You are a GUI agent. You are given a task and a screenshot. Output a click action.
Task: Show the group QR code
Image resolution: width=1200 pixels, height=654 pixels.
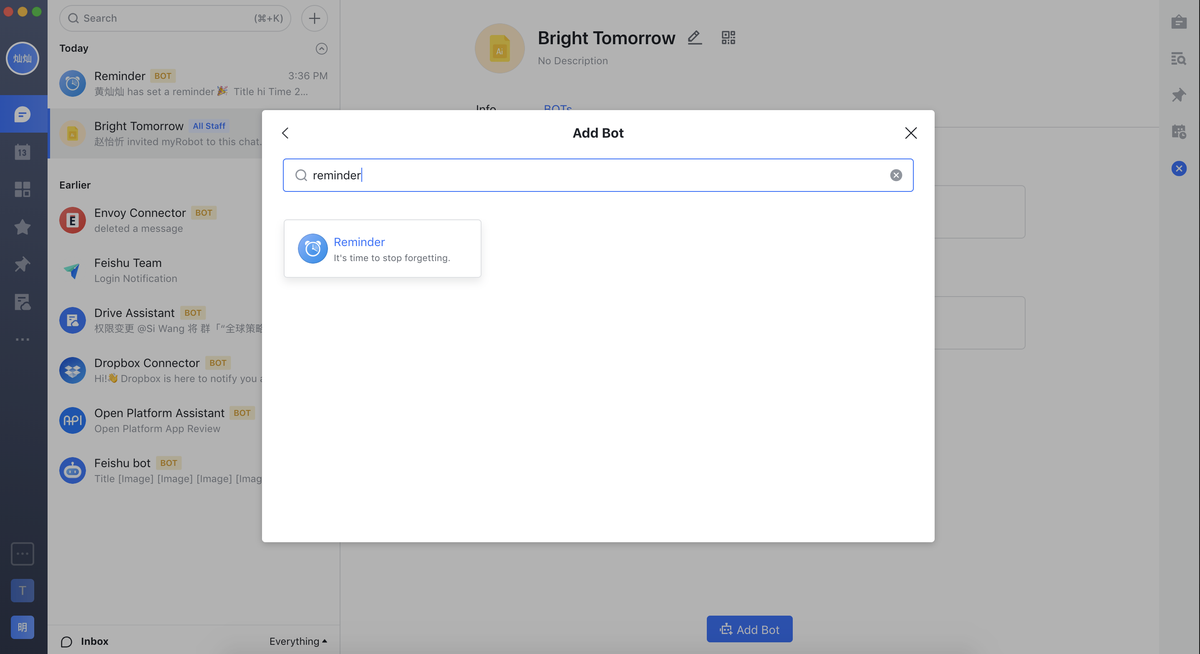pos(728,38)
